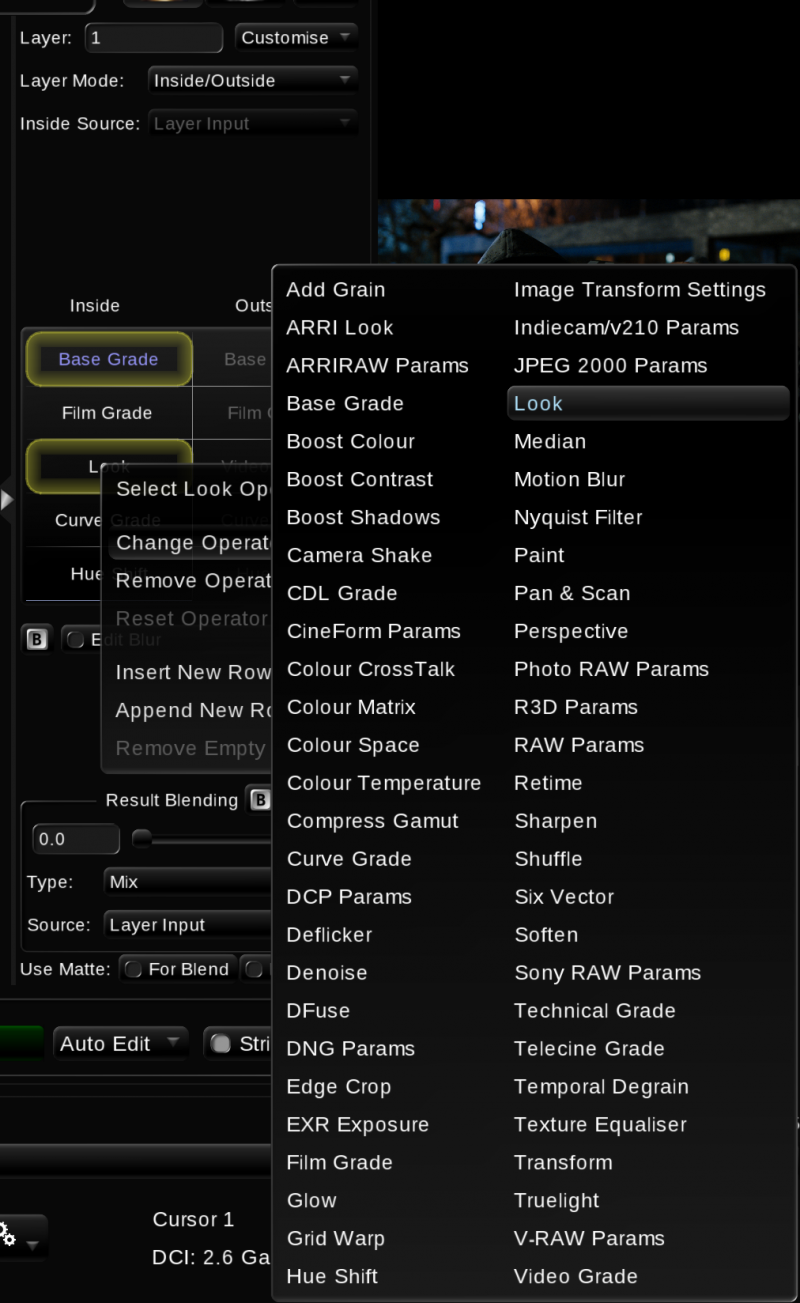Open the Auto Edit dropdown
The image size is (800, 1303).
coord(120,1044)
